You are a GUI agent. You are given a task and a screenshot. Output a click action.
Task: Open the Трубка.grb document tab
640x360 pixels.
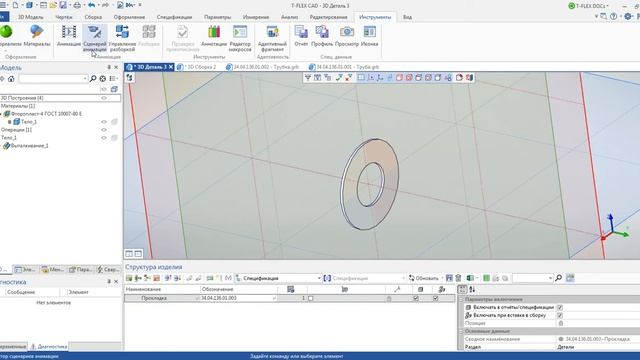263,67
